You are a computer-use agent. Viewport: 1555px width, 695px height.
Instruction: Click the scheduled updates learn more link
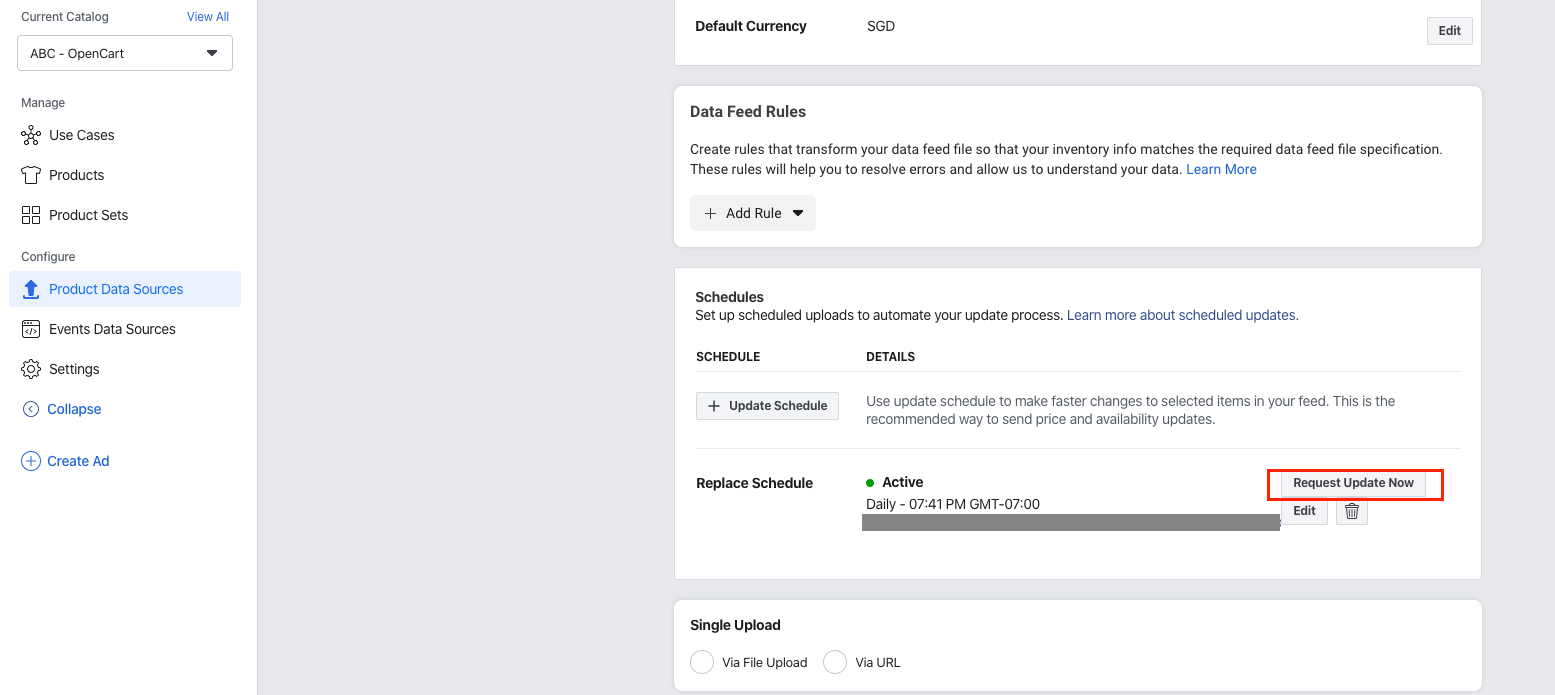[x=1181, y=315]
